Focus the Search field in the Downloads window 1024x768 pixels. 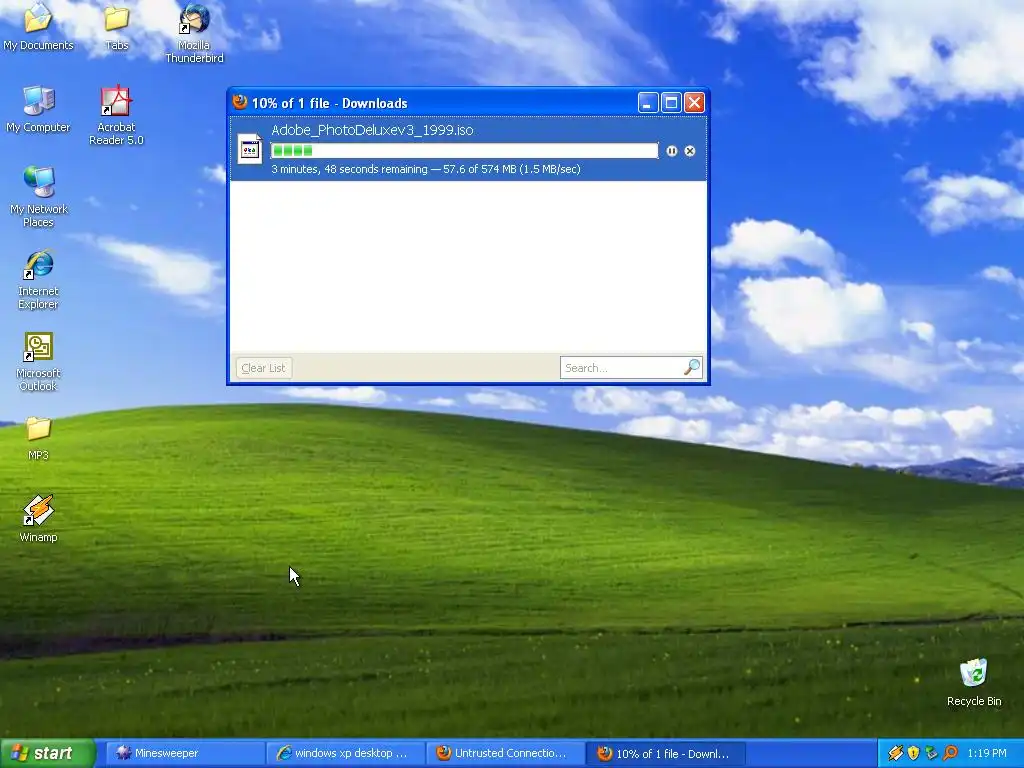(x=631, y=368)
